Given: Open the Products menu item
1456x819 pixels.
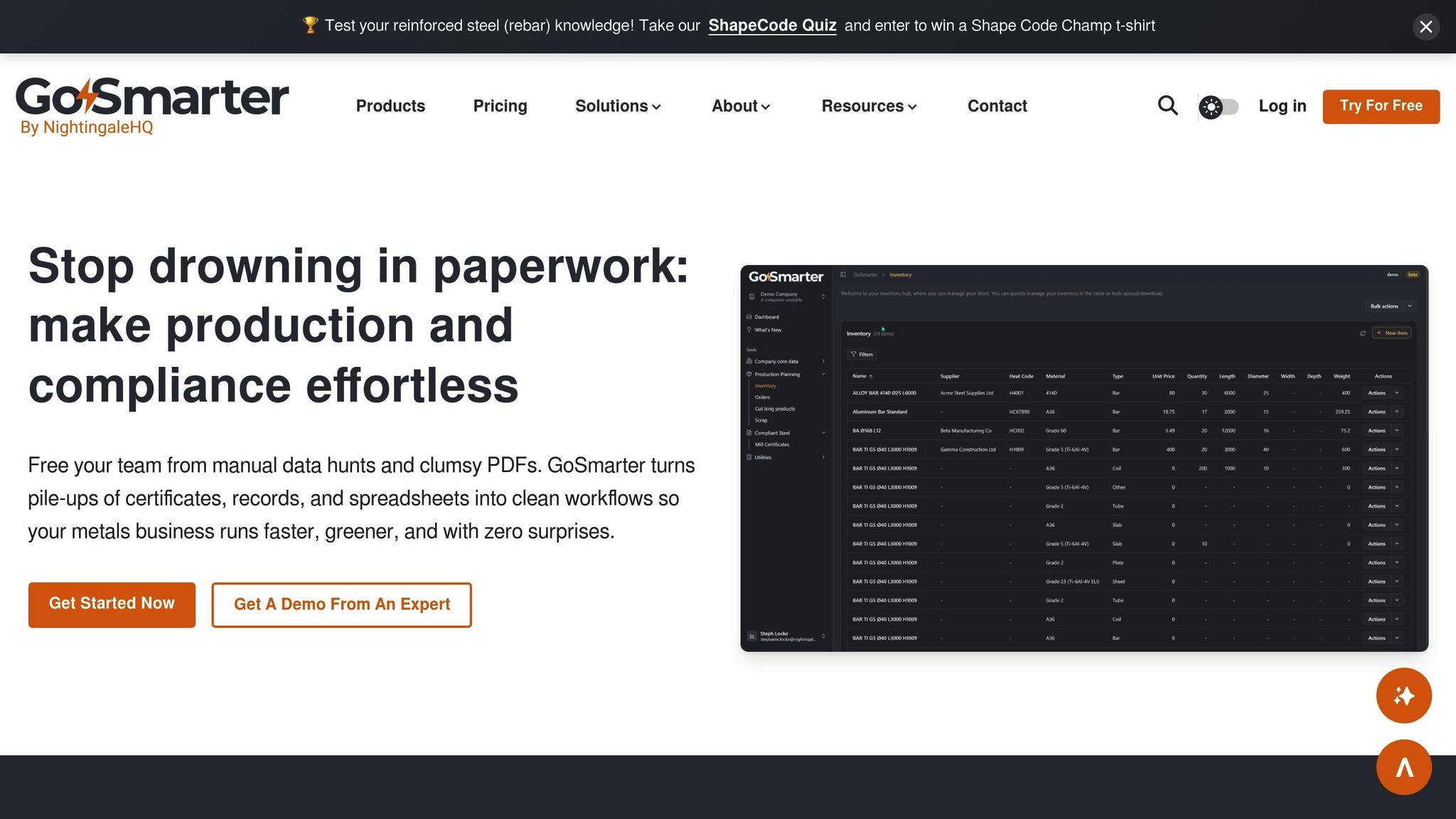Looking at the screenshot, I should 390,106.
